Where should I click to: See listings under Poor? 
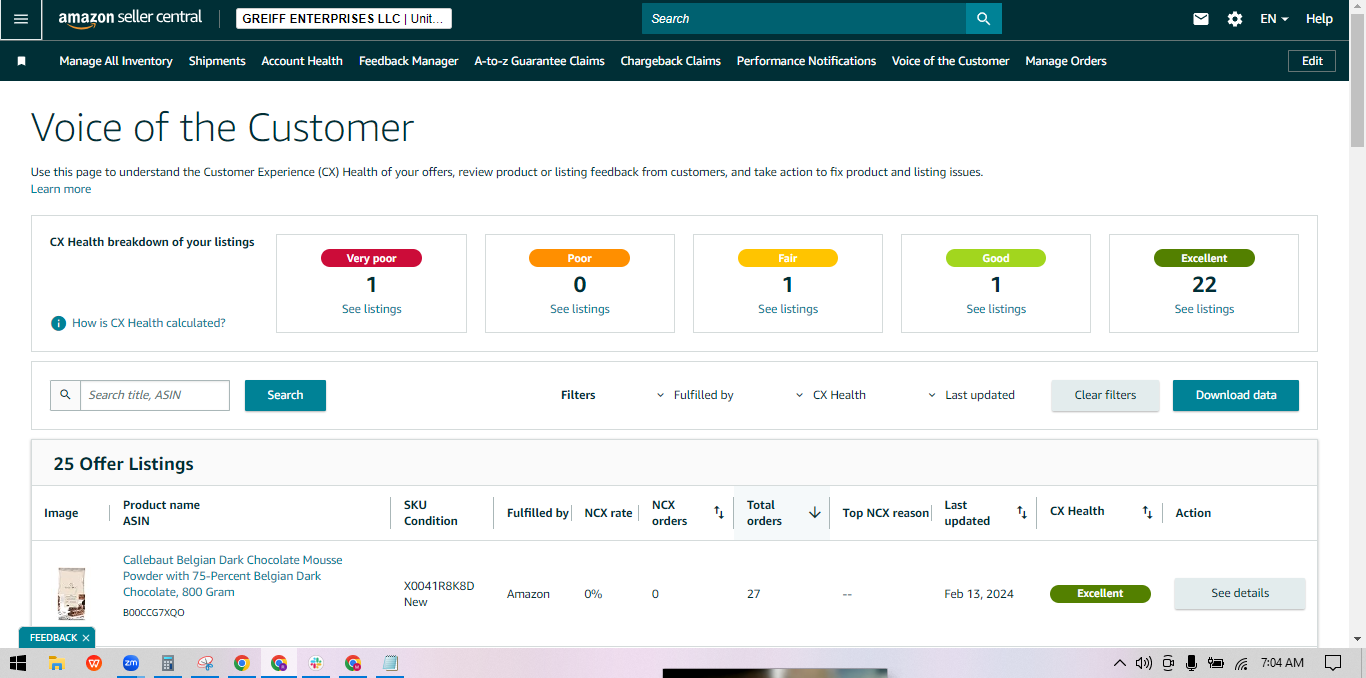580,309
